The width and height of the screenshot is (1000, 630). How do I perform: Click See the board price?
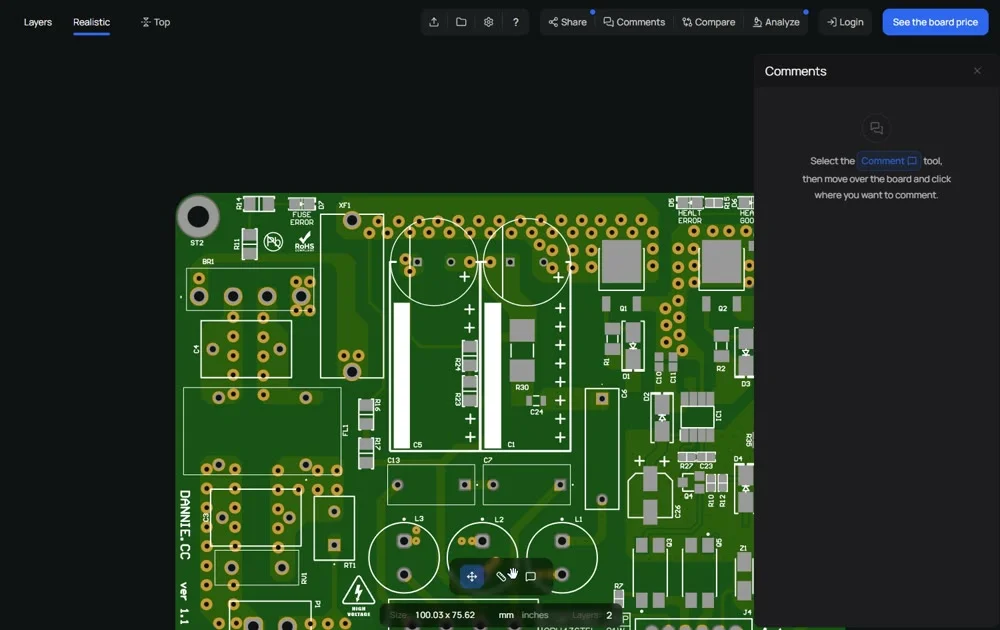tap(935, 22)
